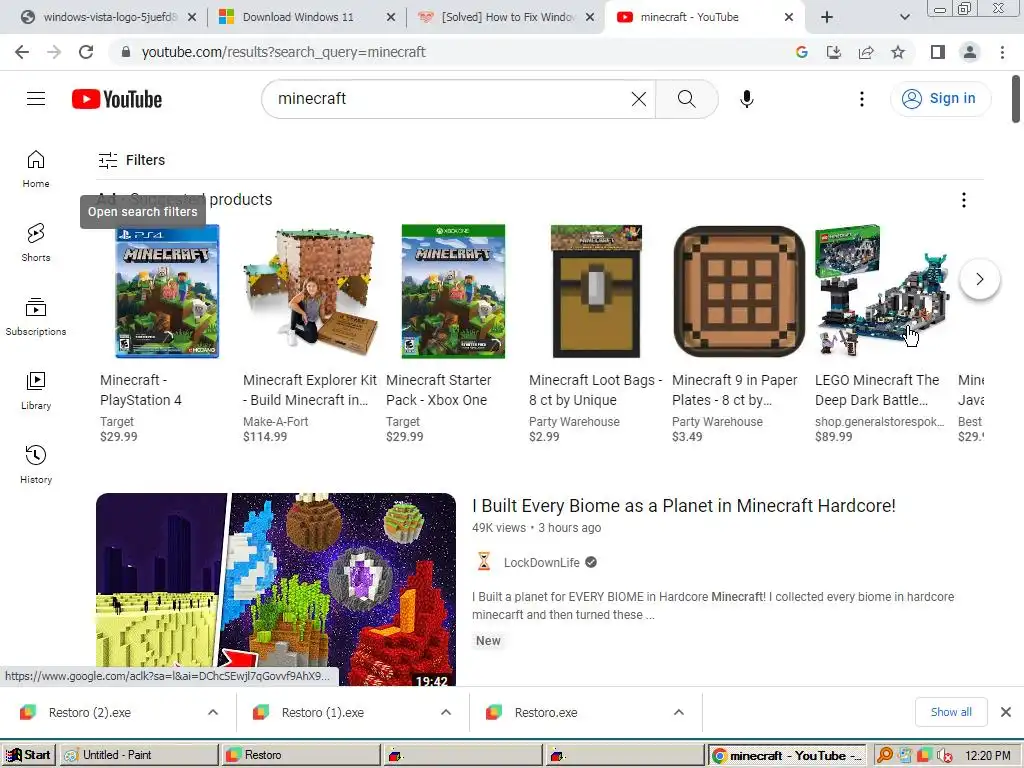Expand options for Restoro (1).exe download
The image size is (1024, 768).
pos(446,712)
